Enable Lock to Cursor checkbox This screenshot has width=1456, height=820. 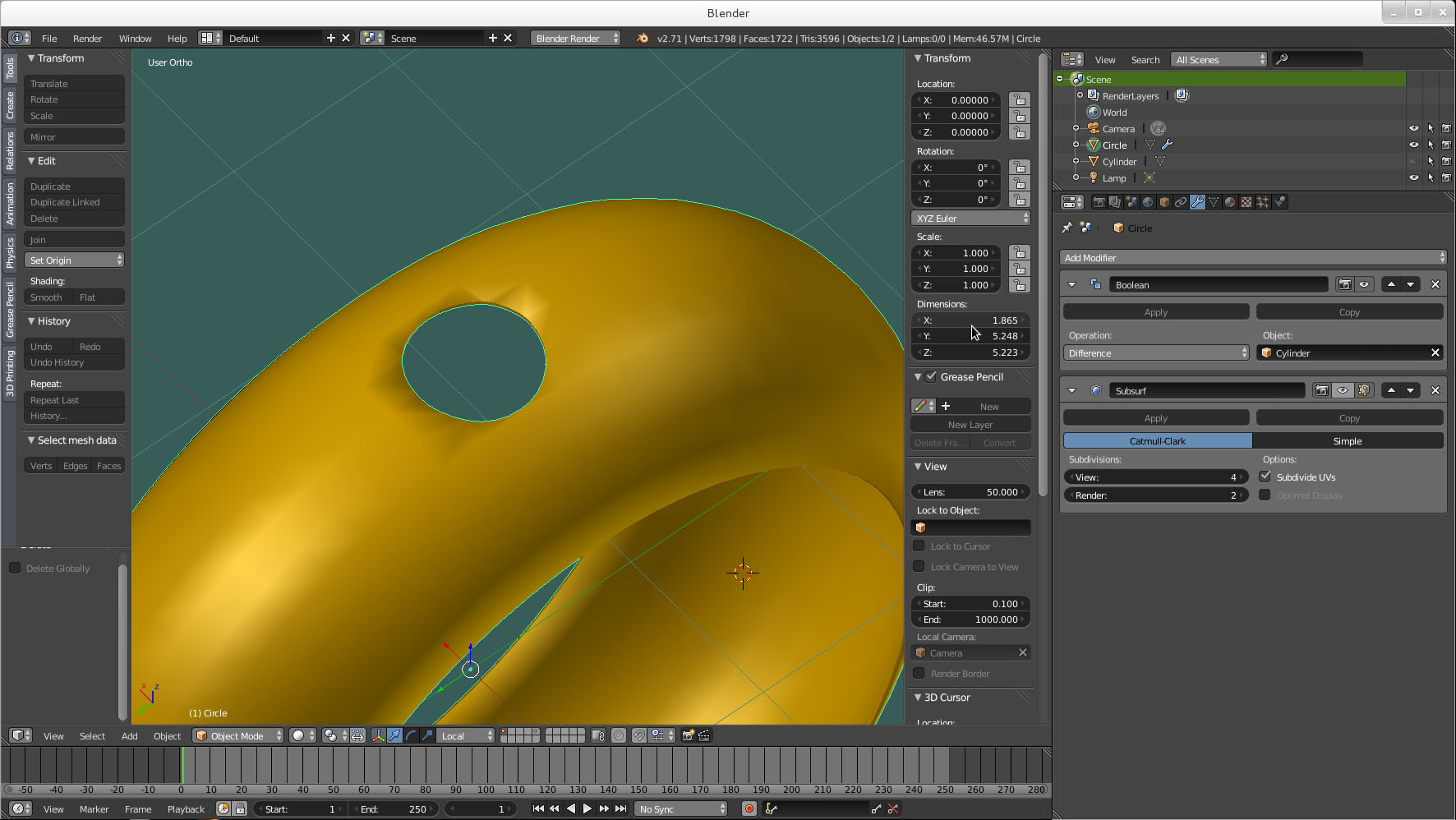tap(919, 546)
